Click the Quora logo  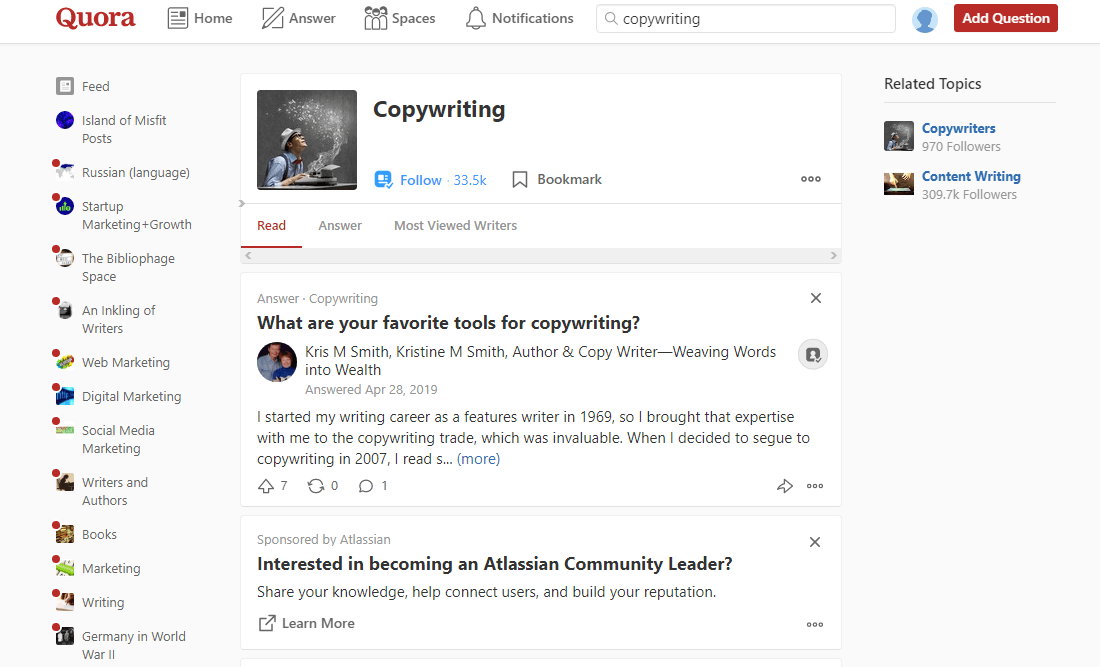tap(95, 18)
